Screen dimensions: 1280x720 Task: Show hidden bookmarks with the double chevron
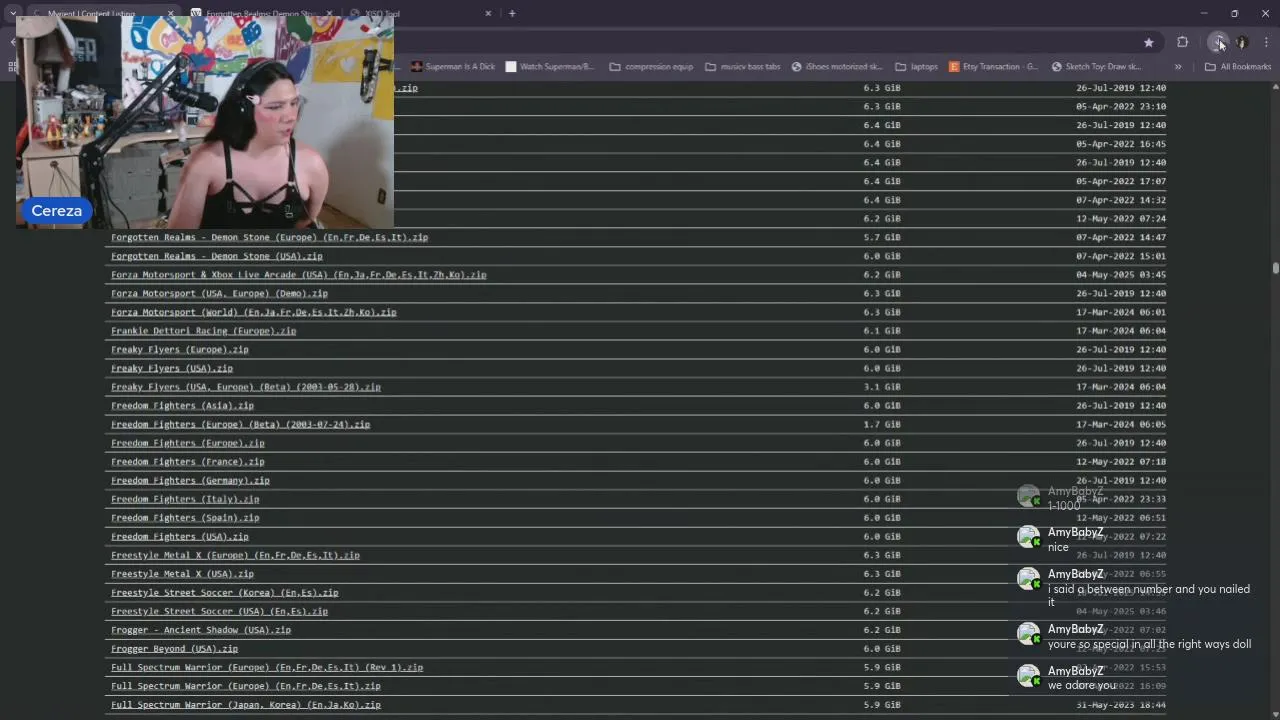click(x=1178, y=67)
